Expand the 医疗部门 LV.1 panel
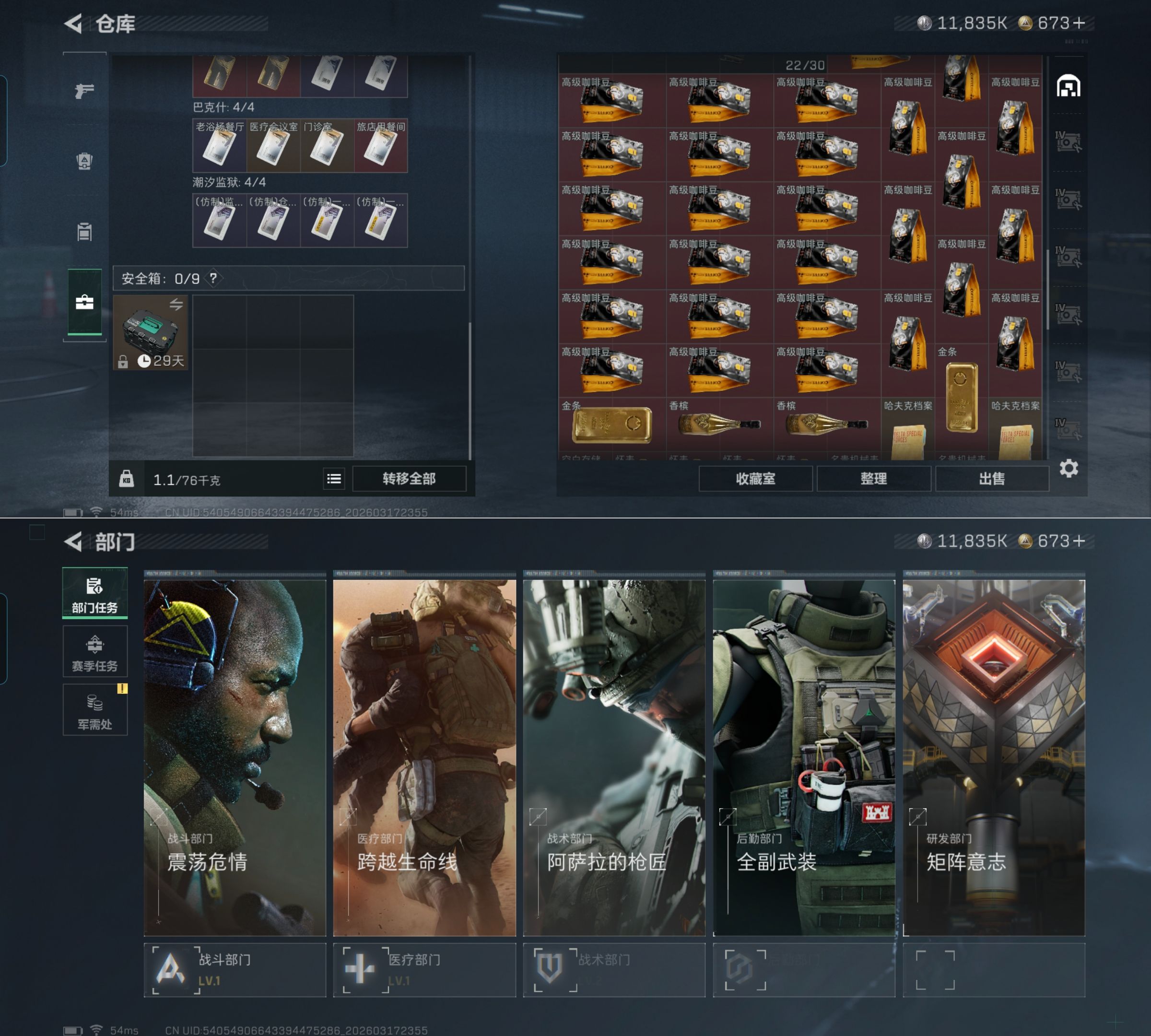This screenshot has height=1036, width=1151. 424,970
